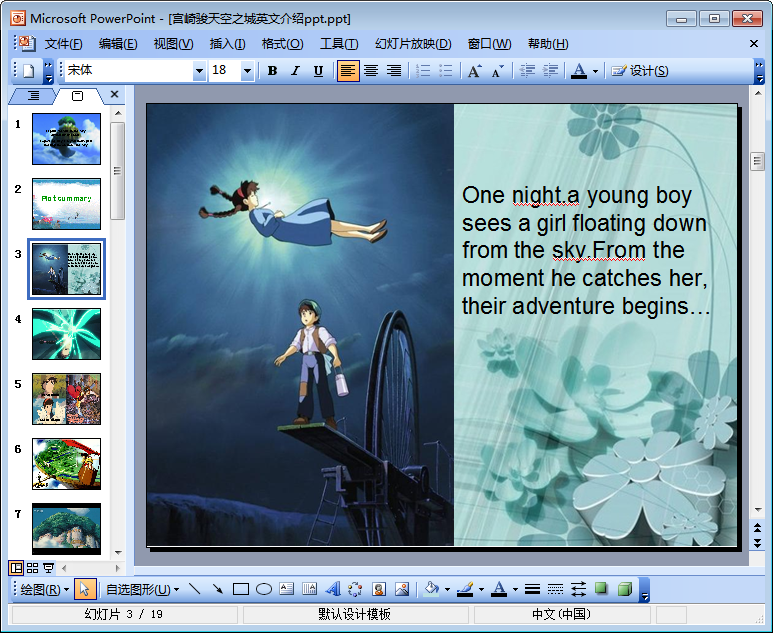This screenshot has width=773, height=633.
Task: Toggle Bold formatting
Action: (x=272, y=71)
